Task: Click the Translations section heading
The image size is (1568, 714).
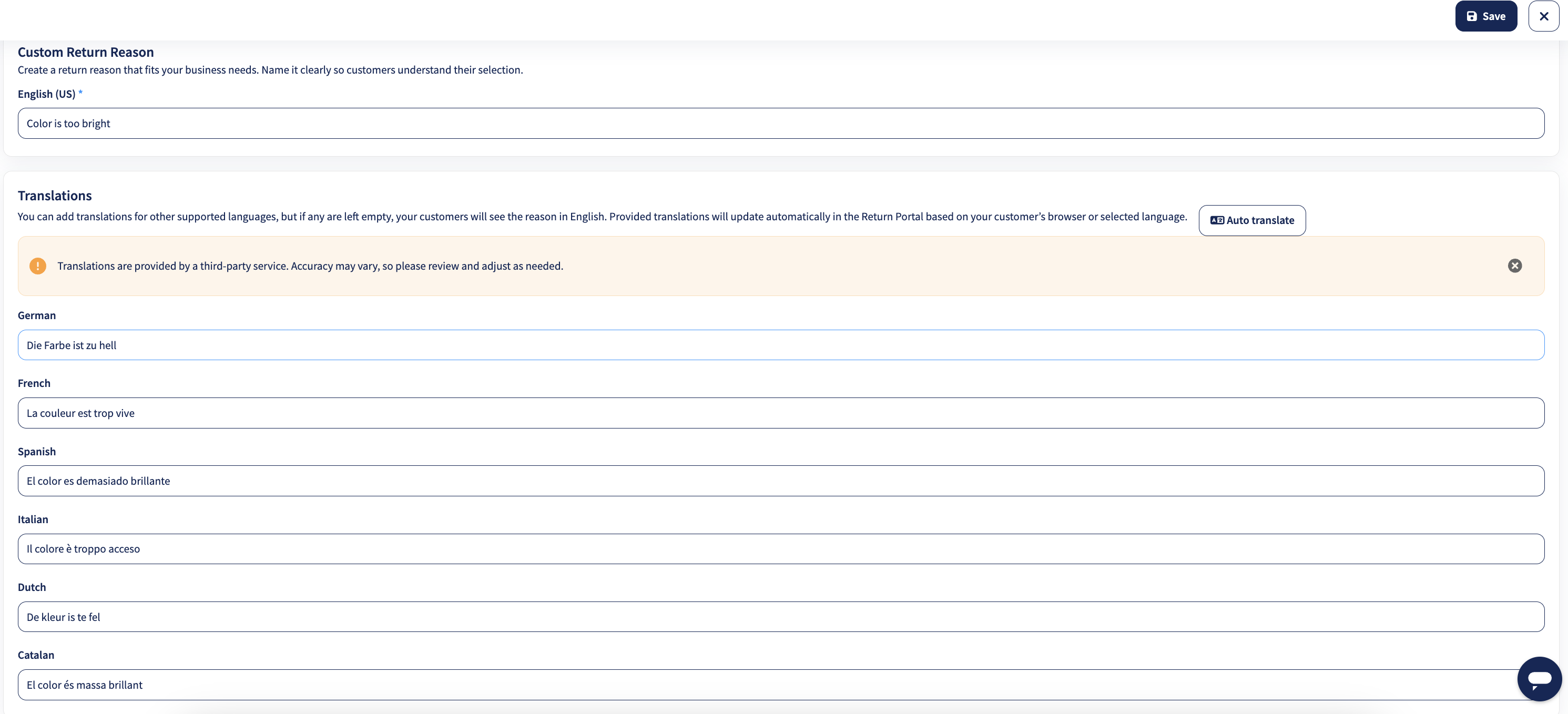Action: point(54,196)
